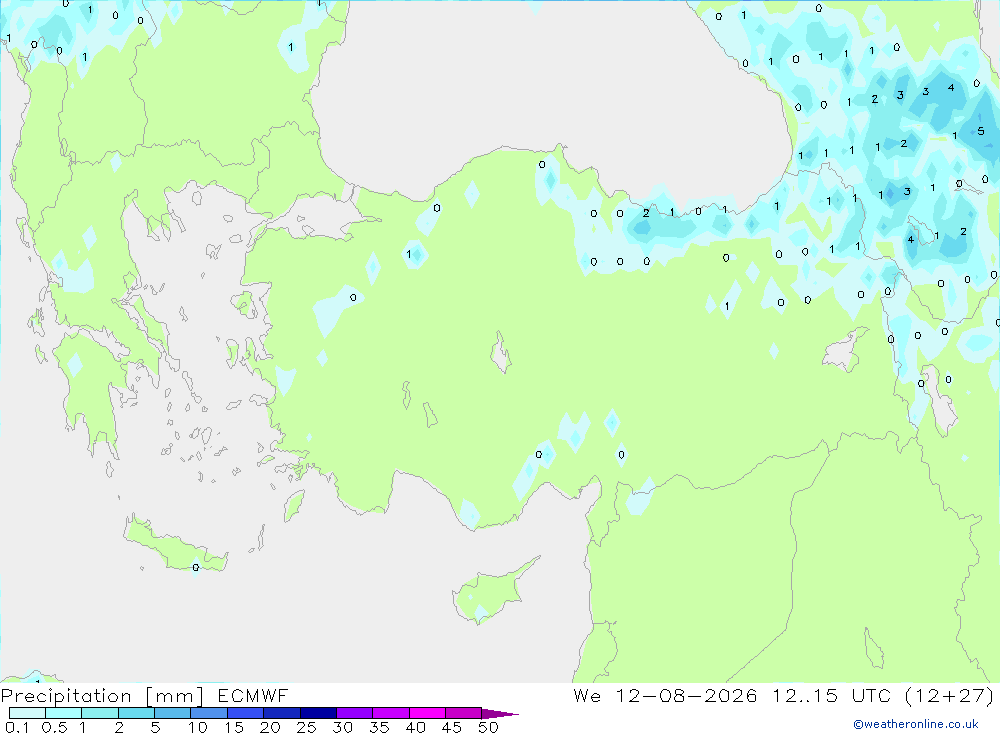The width and height of the screenshot is (1000, 733).
Task: Click the date '12-08-2026' text
Action: 686,695
